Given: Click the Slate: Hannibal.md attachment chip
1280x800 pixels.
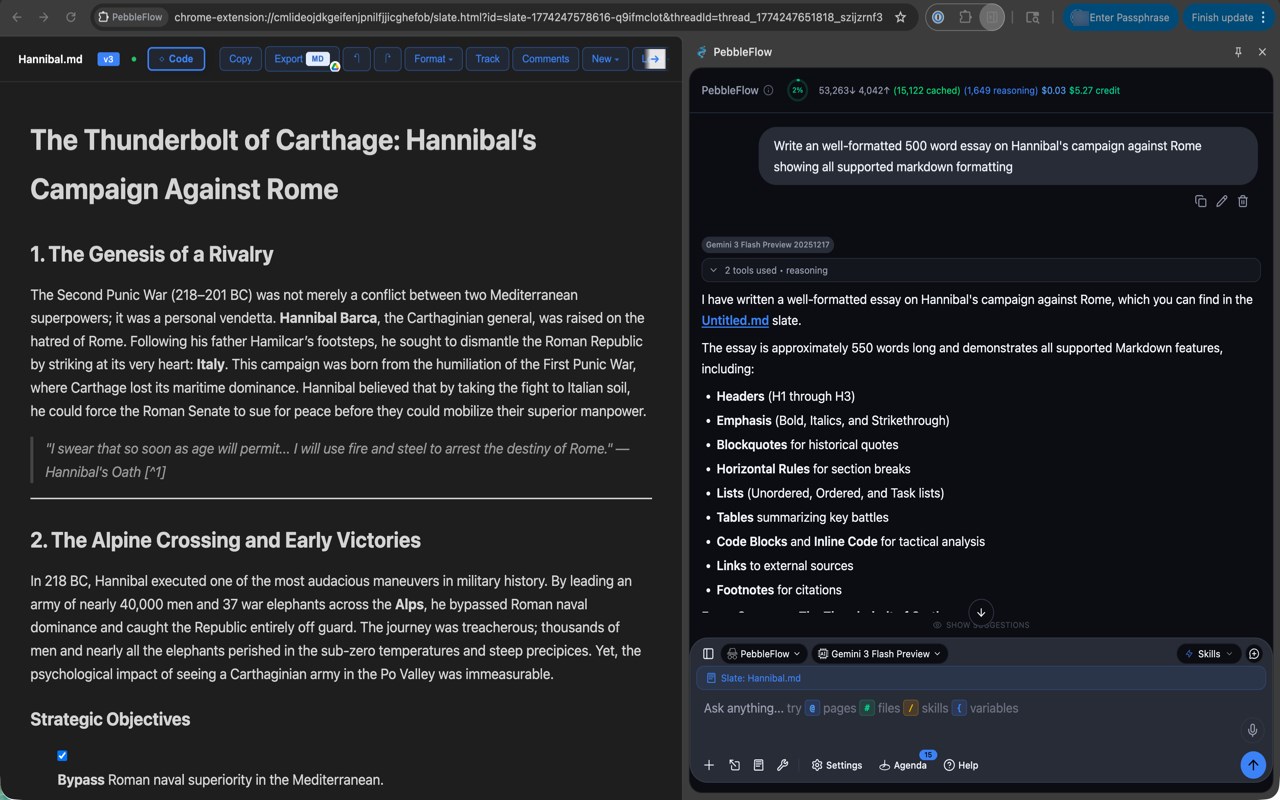Looking at the screenshot, I should 981,678.
